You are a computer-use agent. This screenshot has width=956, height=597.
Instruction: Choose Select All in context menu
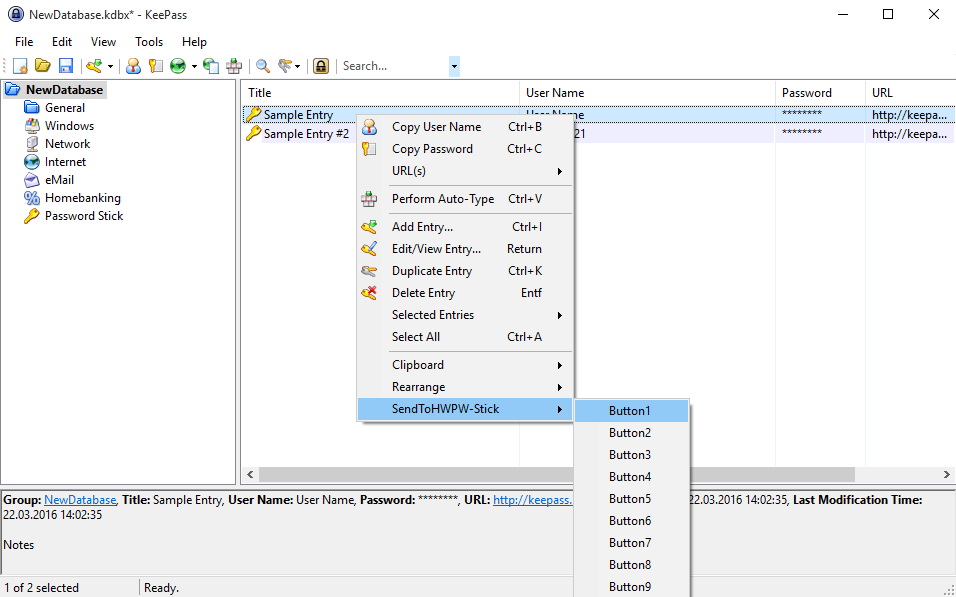465,337
